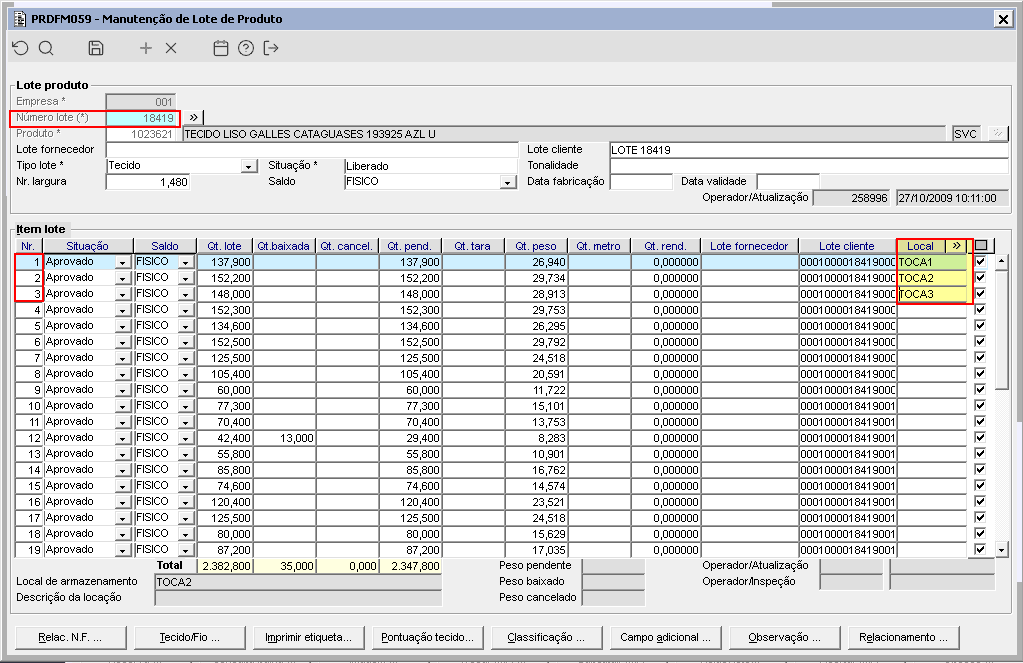Save using the floppy disk icon
The width and height of the screenshot is (1023, 663).
tap(96, 48)
